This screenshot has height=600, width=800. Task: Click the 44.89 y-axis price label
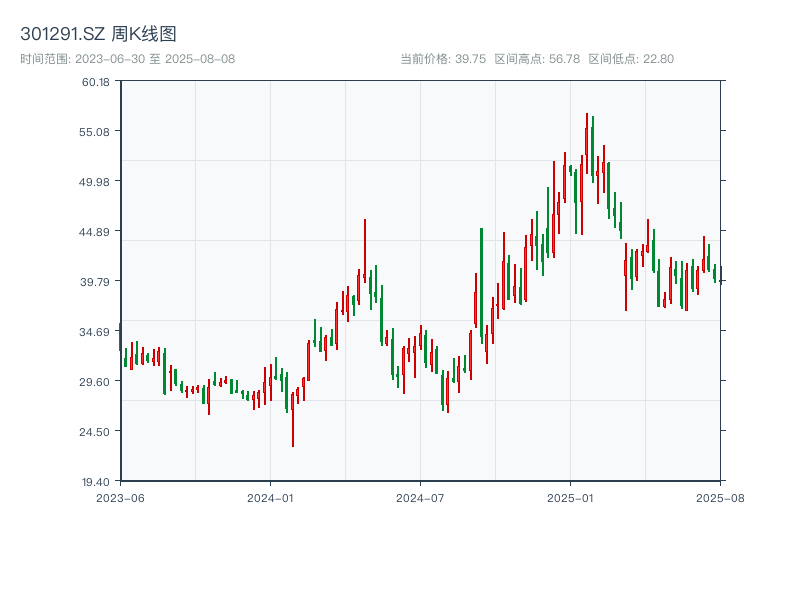96,231
